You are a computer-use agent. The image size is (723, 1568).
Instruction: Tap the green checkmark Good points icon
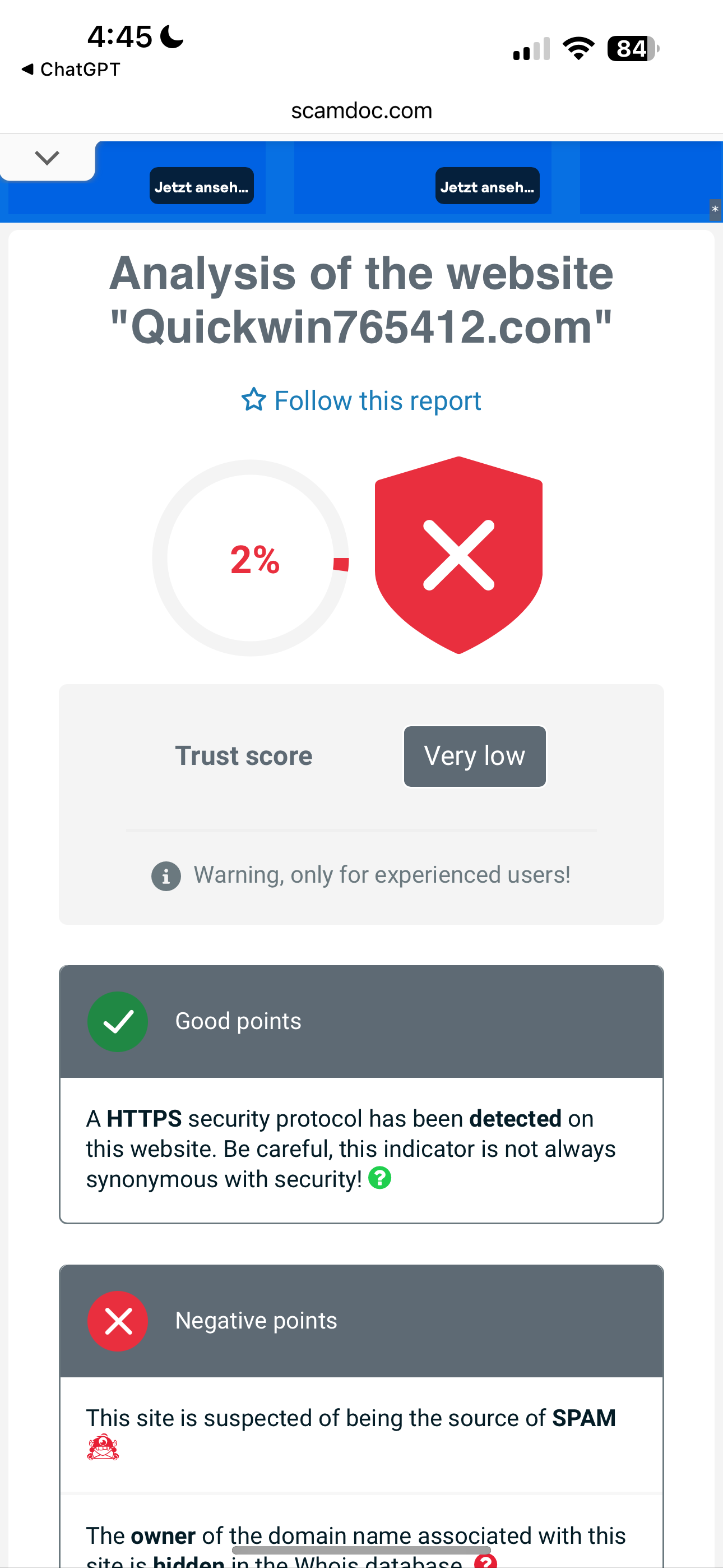tap(118, 1021)
